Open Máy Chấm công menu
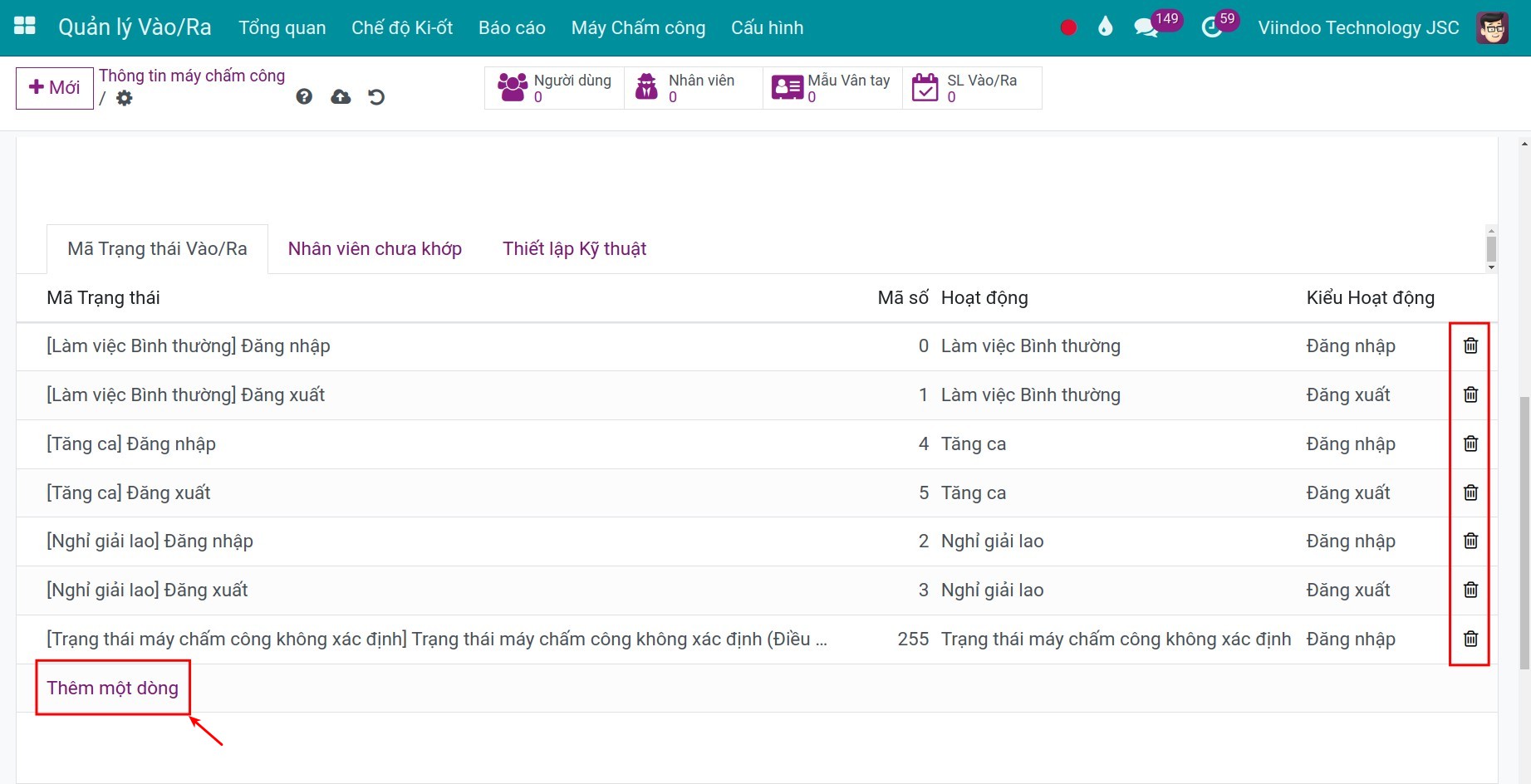1531x784 pixels. click(x=638, y=27)
